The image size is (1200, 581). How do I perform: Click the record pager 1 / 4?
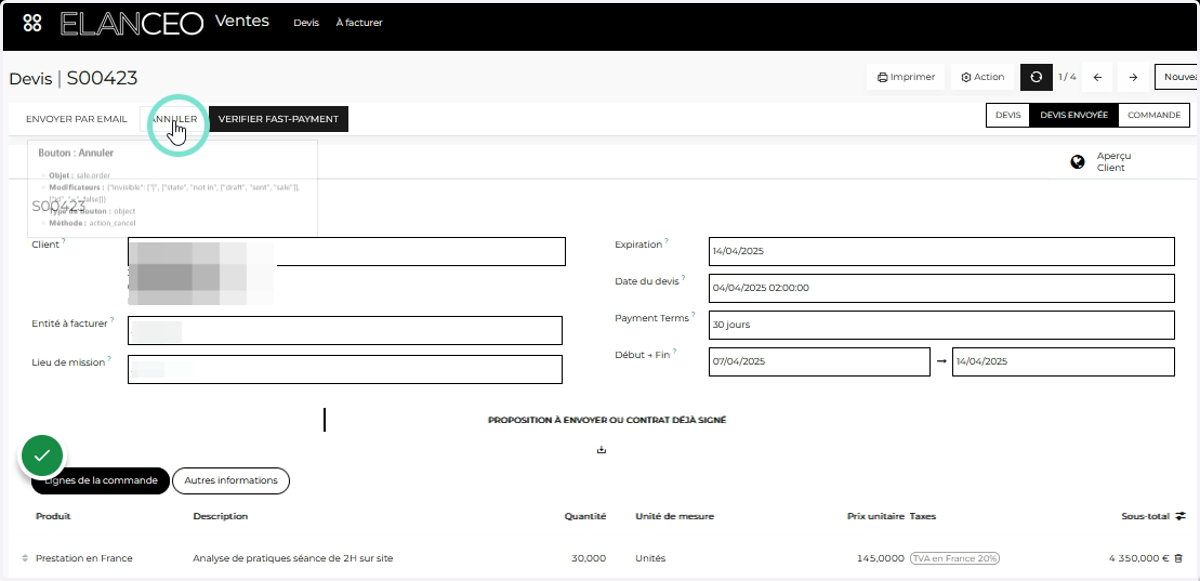(x=1067, y=77)
